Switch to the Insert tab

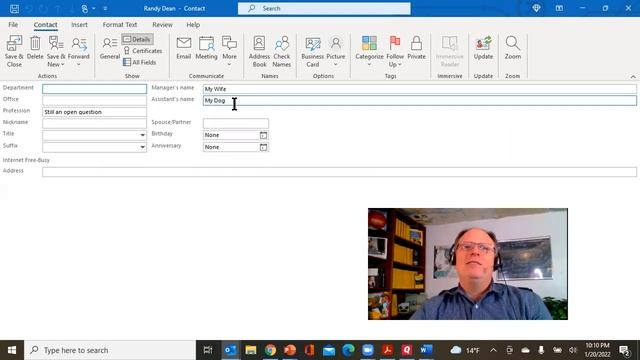point(79,24)
